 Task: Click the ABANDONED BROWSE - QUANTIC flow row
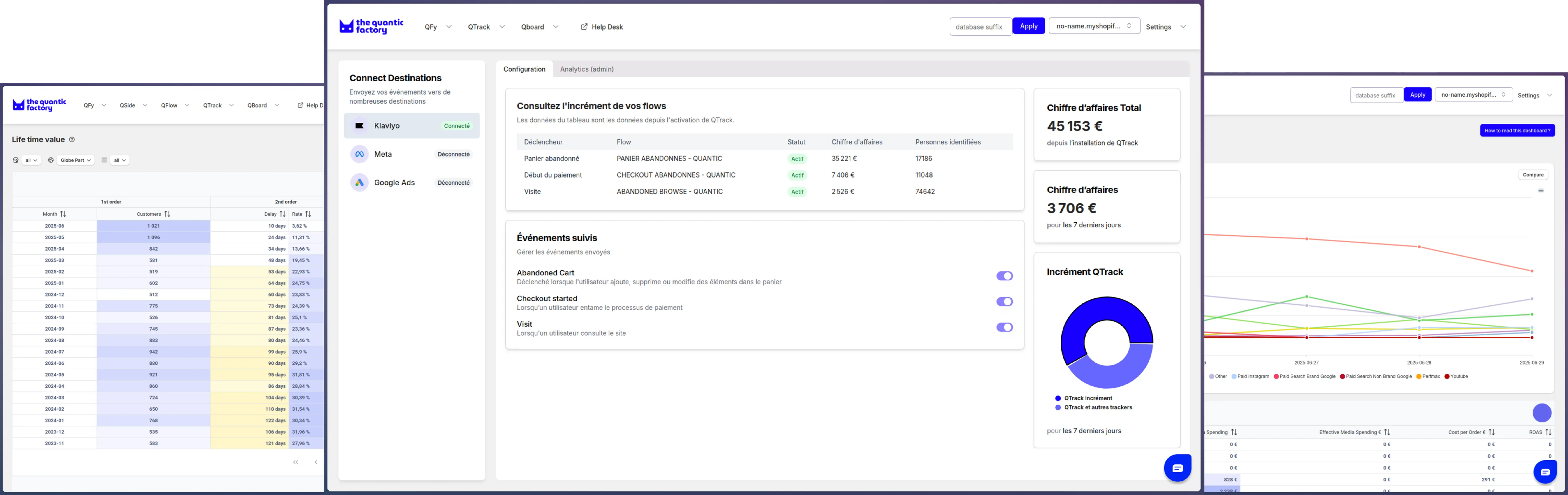765,192
